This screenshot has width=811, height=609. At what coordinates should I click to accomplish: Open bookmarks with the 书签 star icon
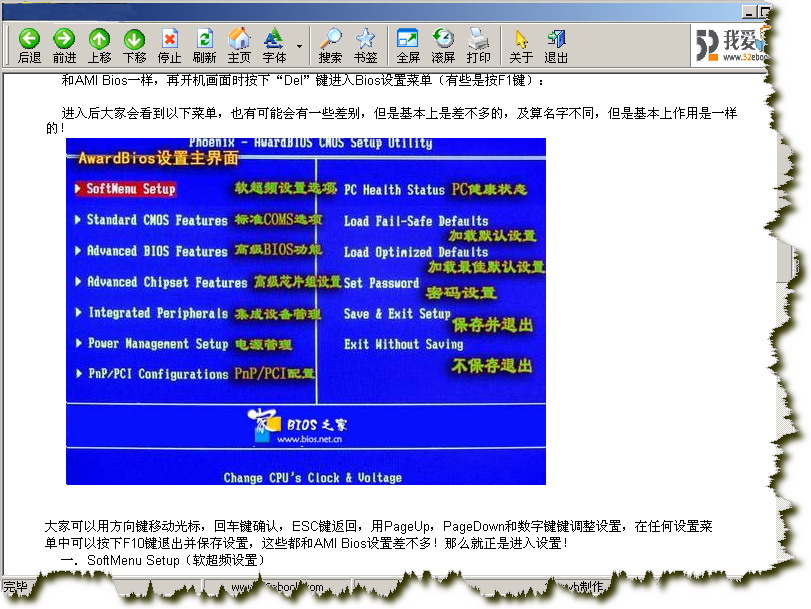365,46
